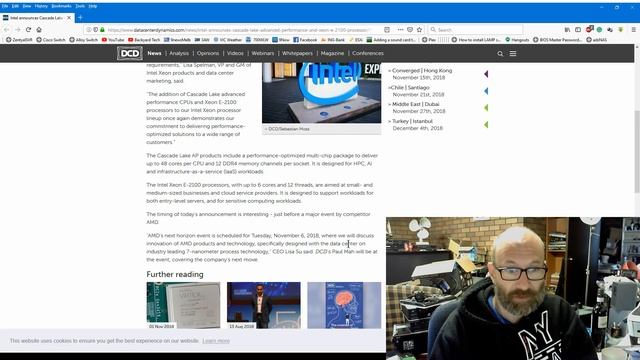This screenshot has height=360, width=640.
Task: Open Further reading thumbnail with speaker on stage
Action: 264,305
